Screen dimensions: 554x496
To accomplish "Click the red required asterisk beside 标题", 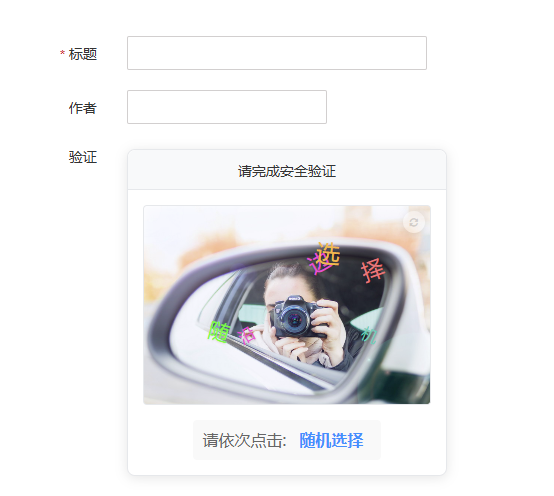I will coord(63,53).
